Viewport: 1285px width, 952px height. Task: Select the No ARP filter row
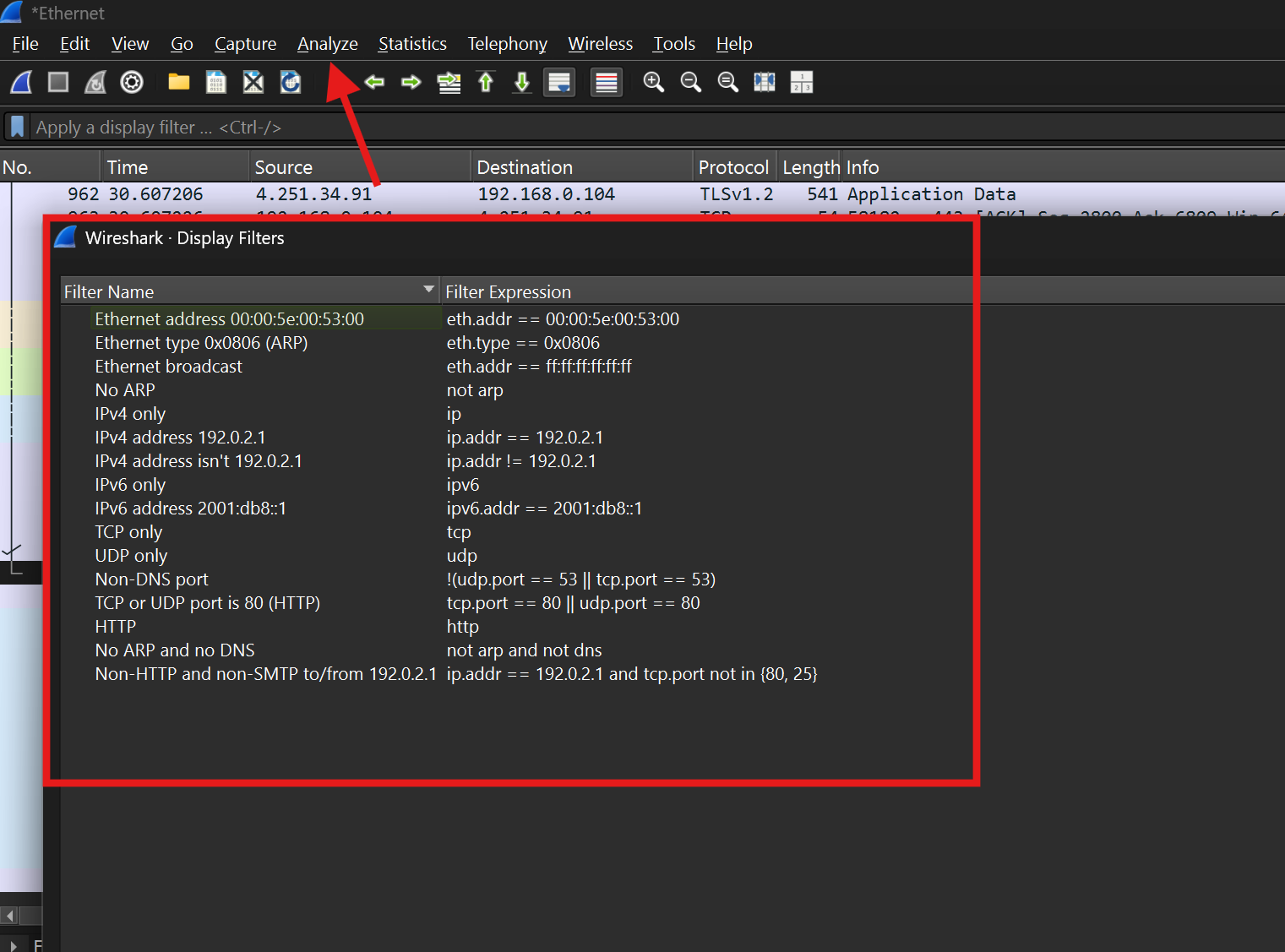[x=125, y=390]
